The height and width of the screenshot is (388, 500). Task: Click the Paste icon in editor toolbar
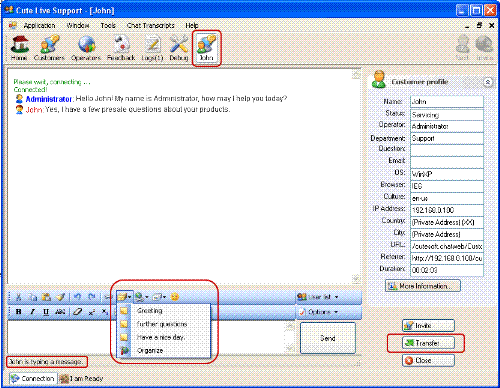pos(47,297)
